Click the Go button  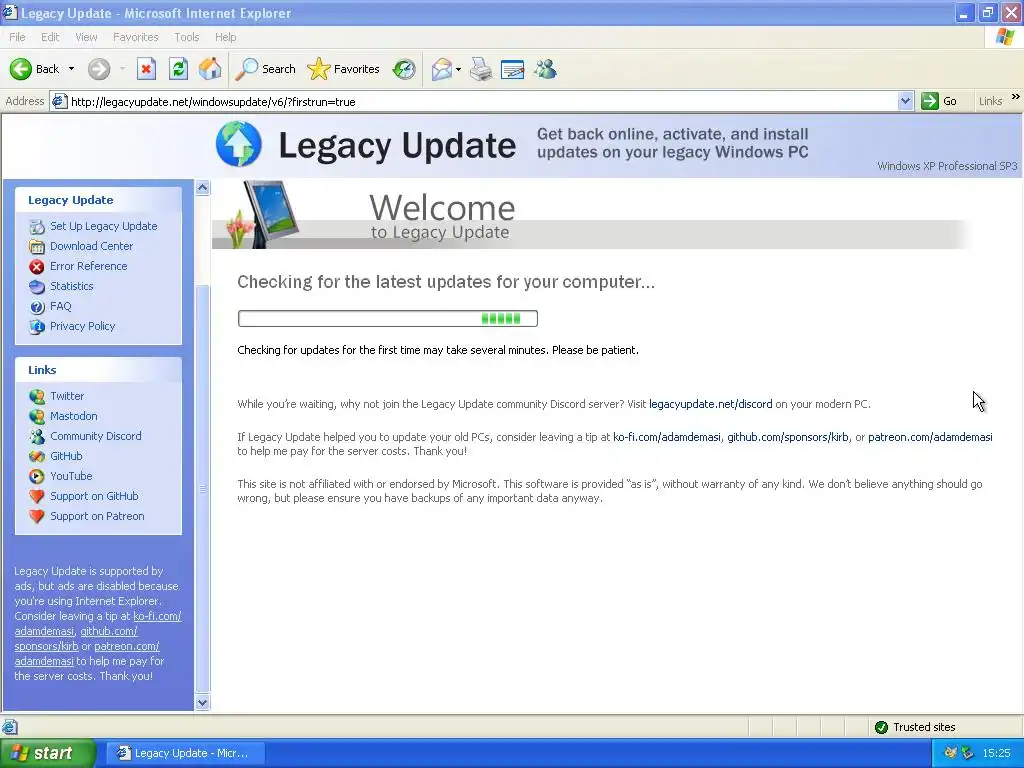(939, 101)
